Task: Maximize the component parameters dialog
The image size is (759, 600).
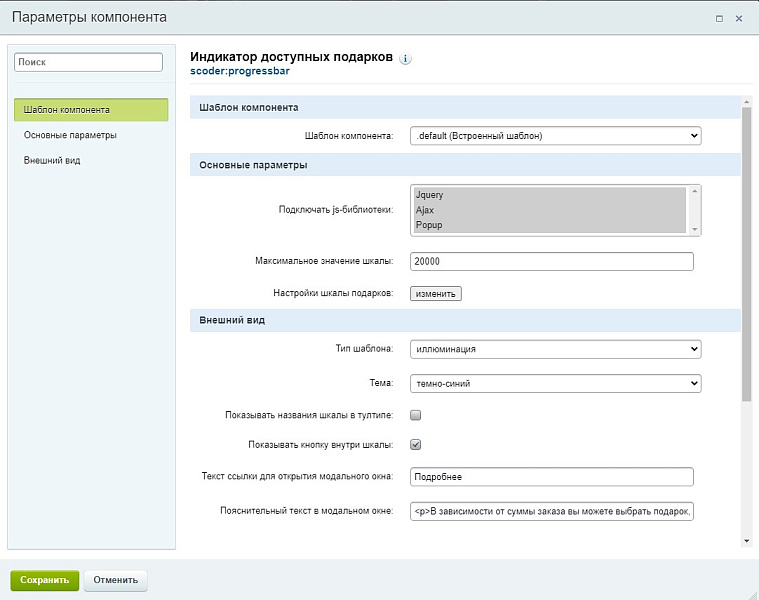Action: (x=719, y=18)
